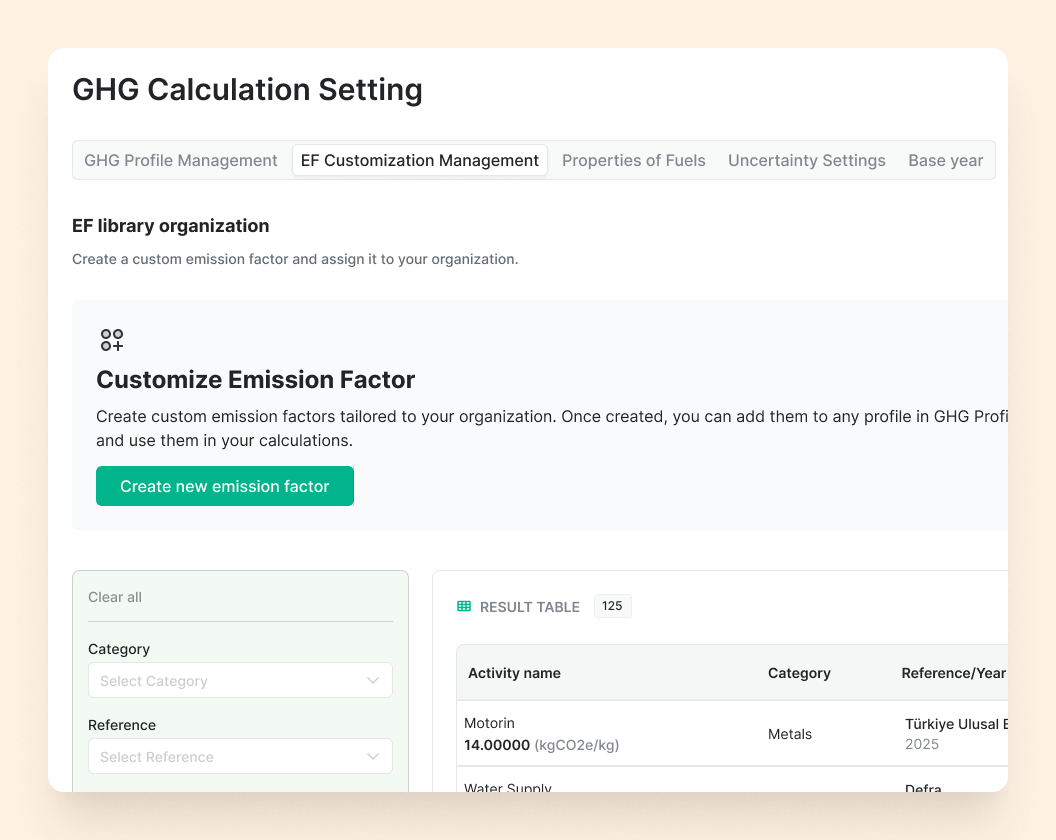Click the Category column header in the table
Screen dimensions: 1056x840
[x=799, y=673]
